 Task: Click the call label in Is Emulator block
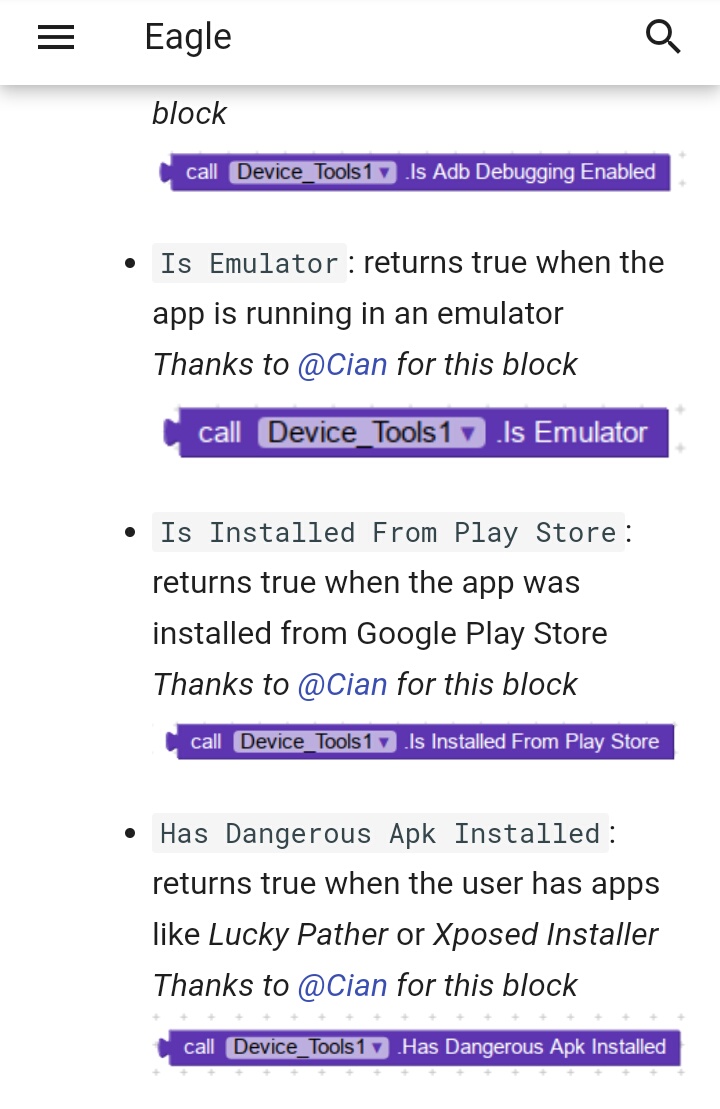pos(219,432)
